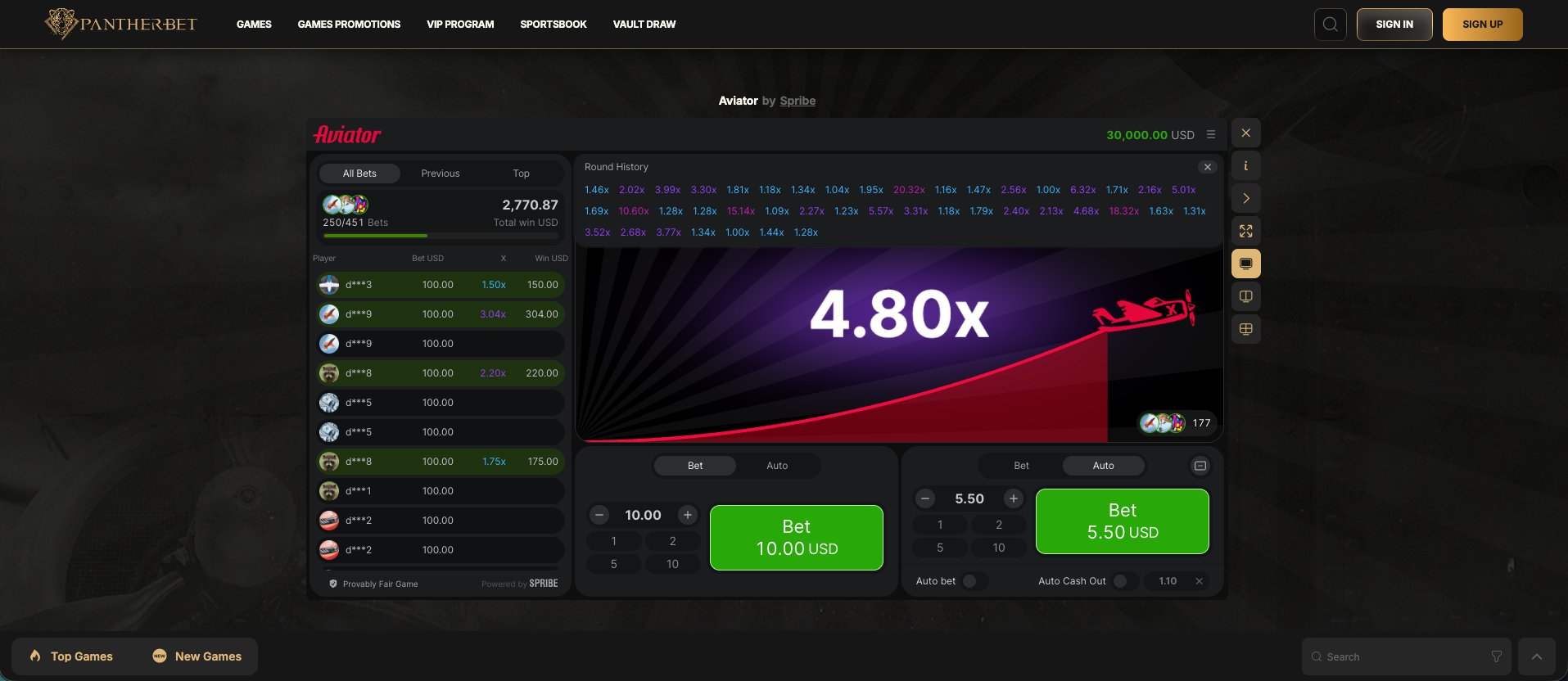The image size is (1568, 681).
Task: Switch to the Previous bets tab
Action: point(441,174)
